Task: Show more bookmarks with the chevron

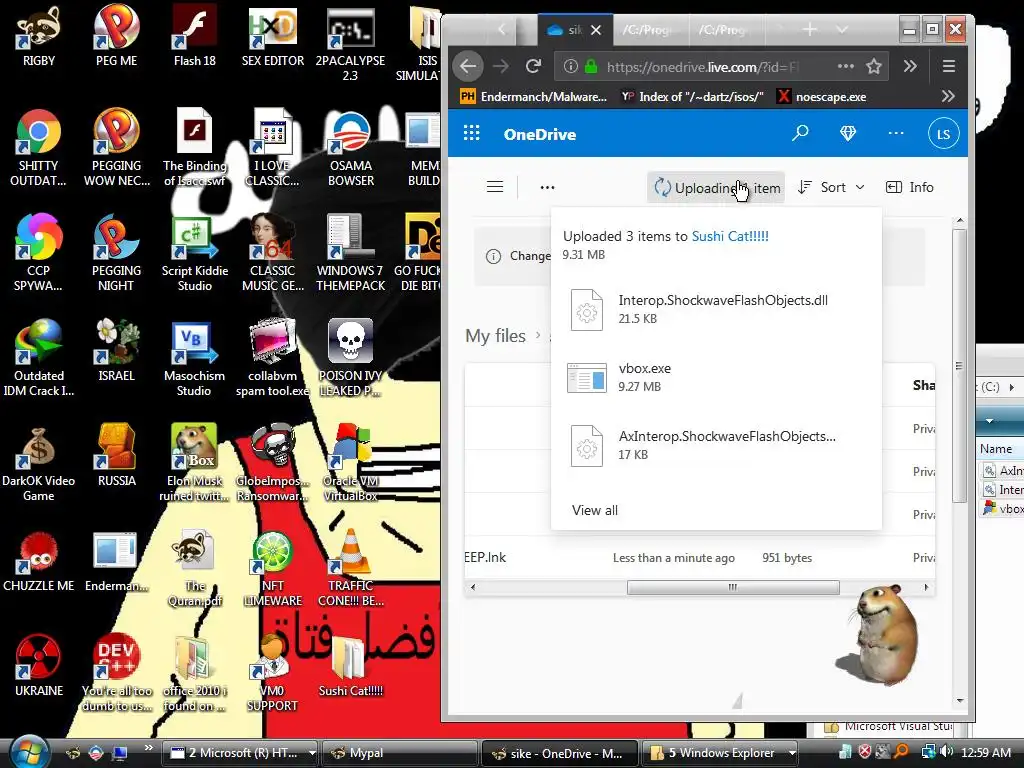Action: pos(948,97)
